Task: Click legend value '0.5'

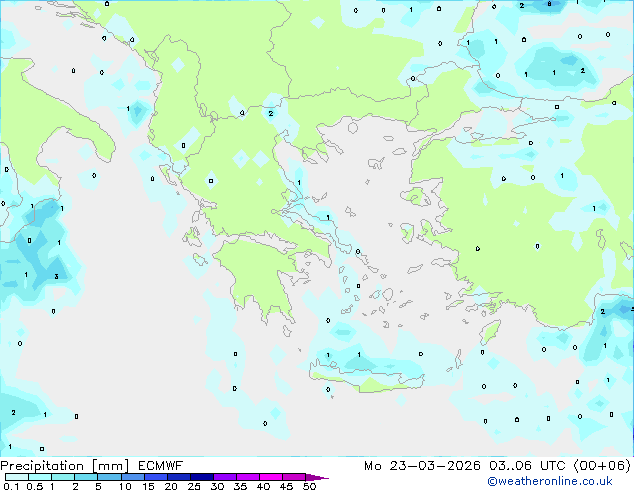Action: click(x=34, y=486)
